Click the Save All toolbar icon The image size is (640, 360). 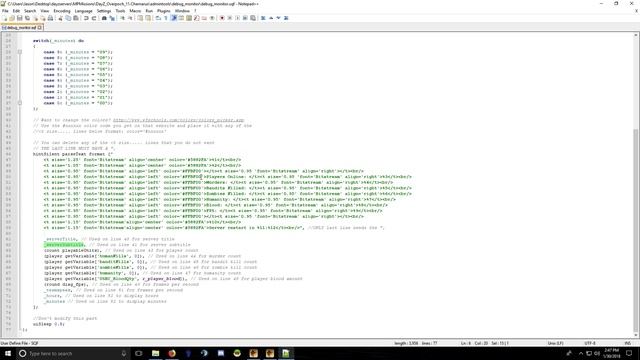click(x=27, y=18)
